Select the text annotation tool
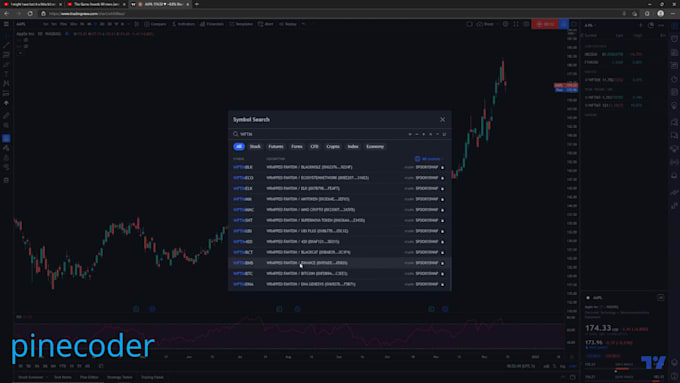The height and width of the screenshot is (383, 680). [6, 74]
